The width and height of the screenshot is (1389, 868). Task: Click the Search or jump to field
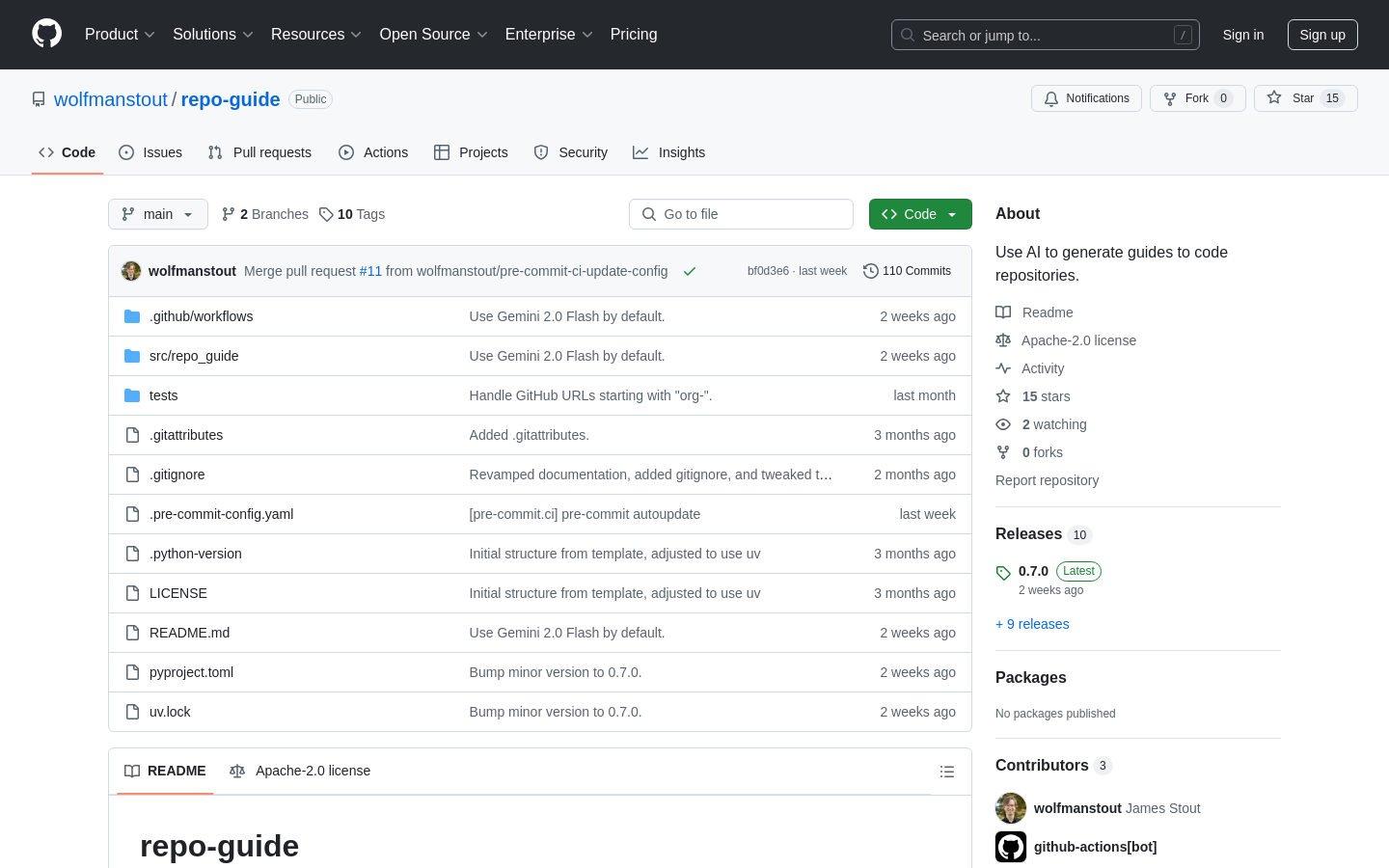[x=1046, y=35]
